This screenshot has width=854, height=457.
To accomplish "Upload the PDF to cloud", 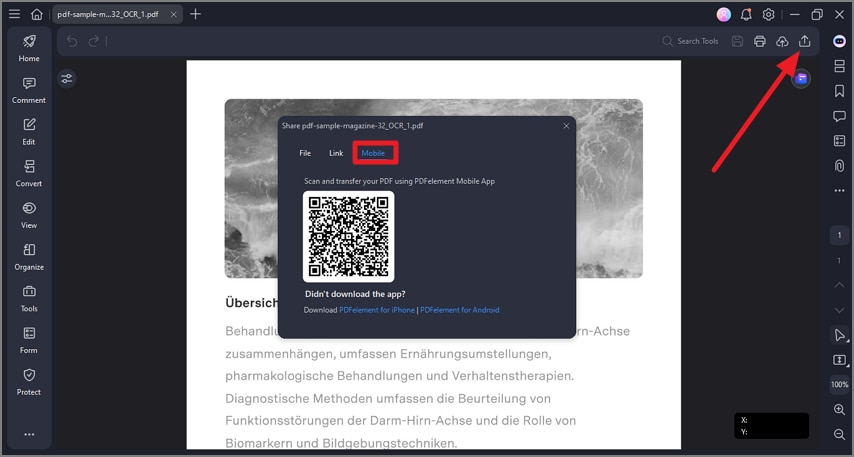I will 782,41.
